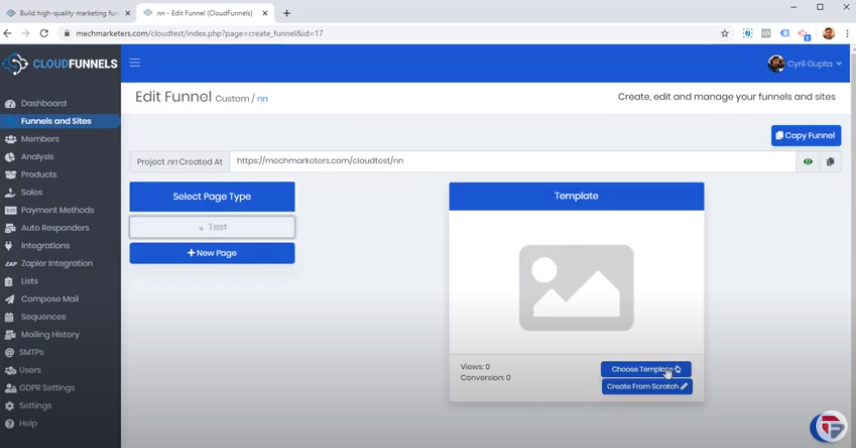
Task: Go to Zapier Integration in sidebar
Action: click(x=56, y=263)
